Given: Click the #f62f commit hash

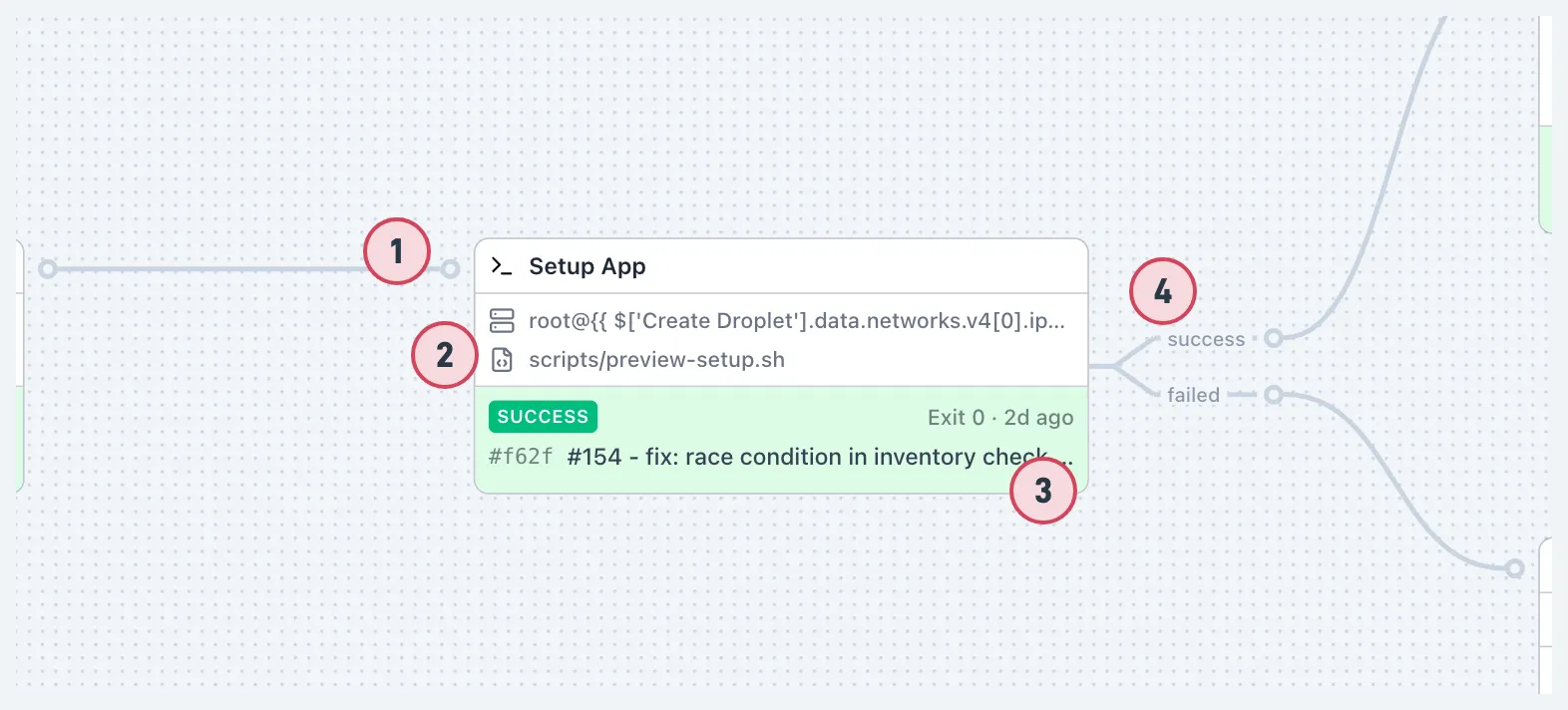Looking at the screenshot, I should (x=521, y=457).
